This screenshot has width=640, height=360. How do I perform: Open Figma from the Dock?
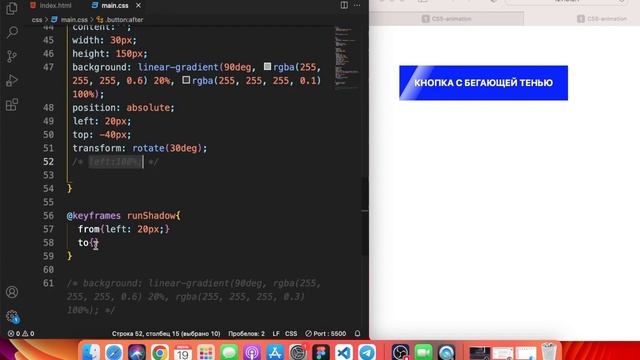click(321, 352)
